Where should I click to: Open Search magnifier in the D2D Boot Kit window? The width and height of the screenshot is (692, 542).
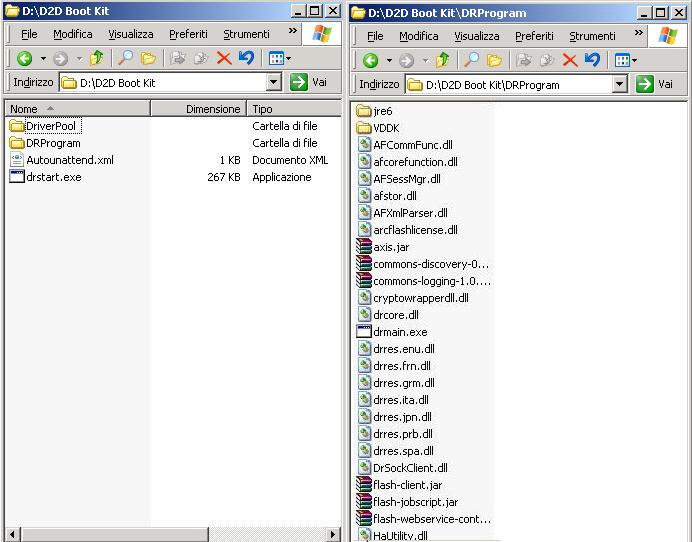[x=126, y=59]
